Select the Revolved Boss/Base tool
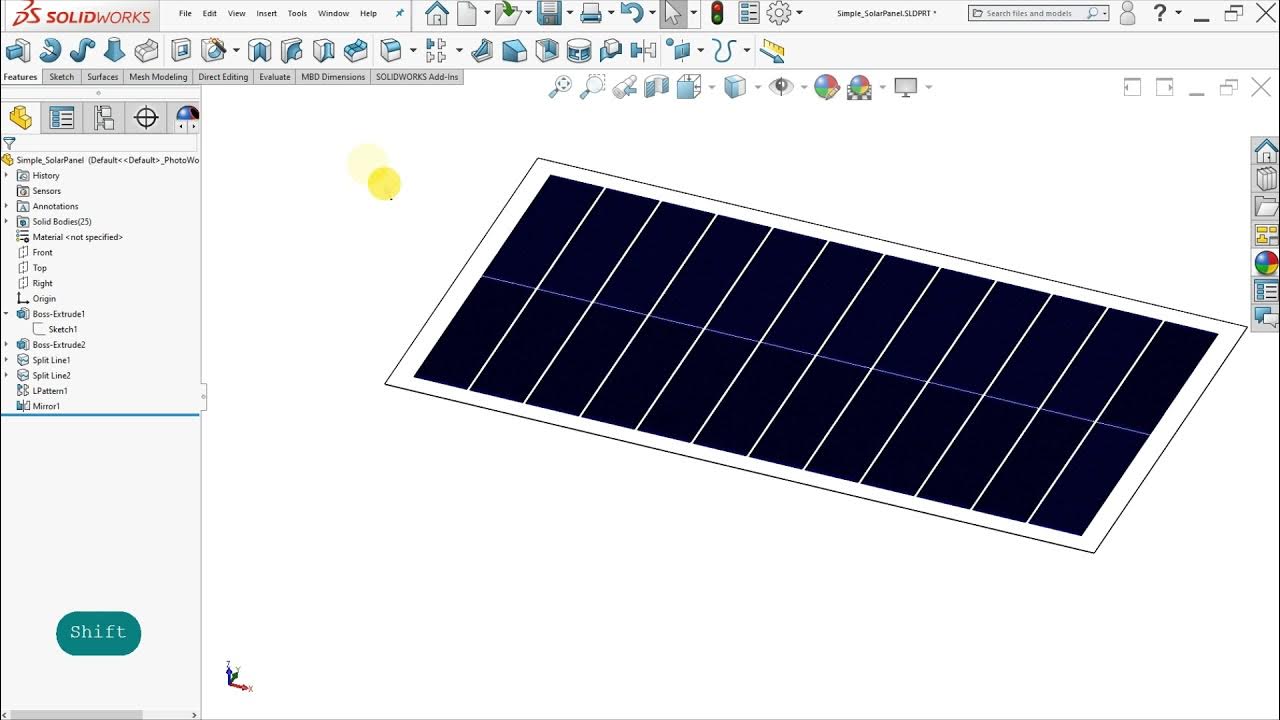 point(50,50)
